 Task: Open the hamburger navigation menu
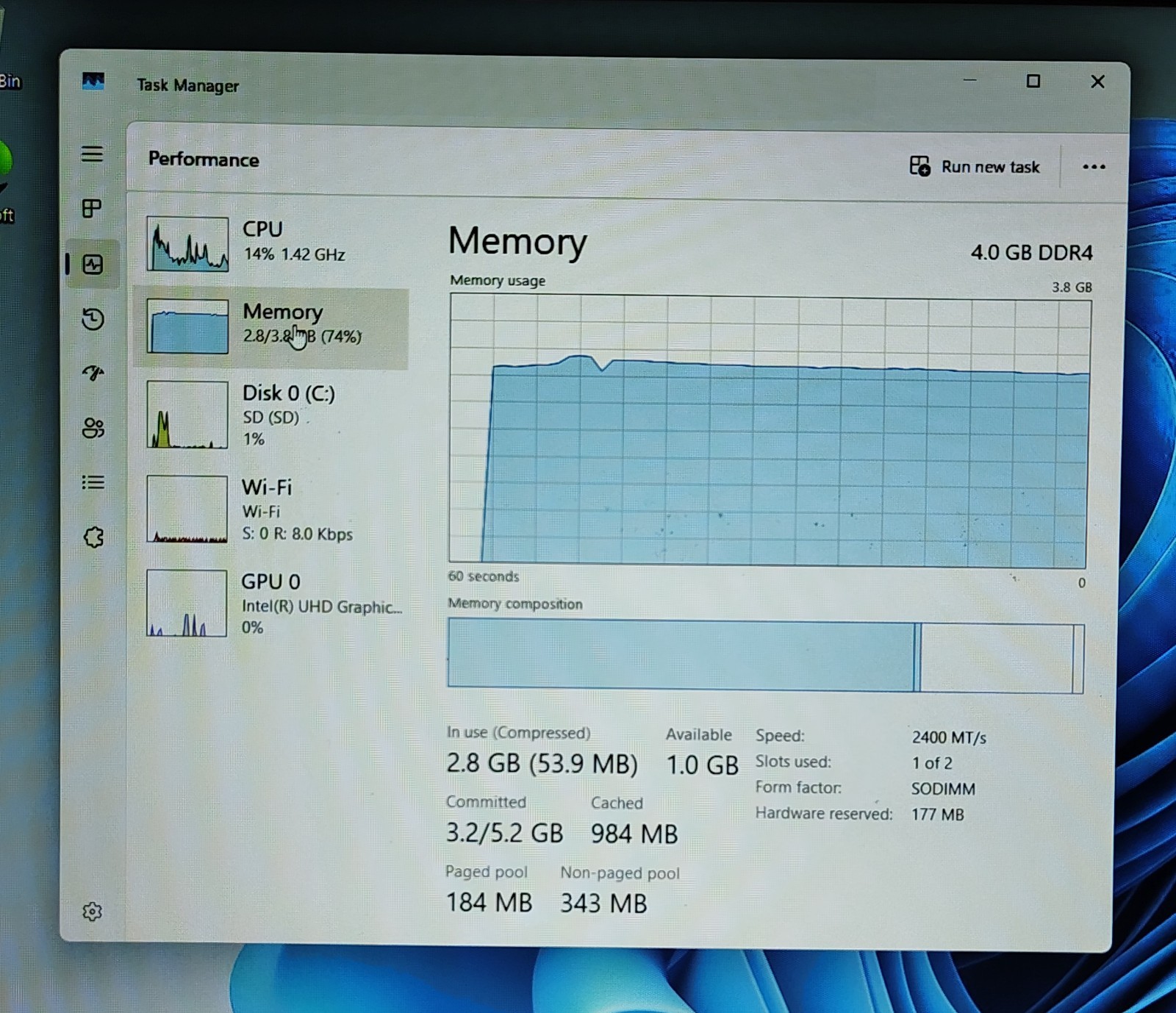92,154
